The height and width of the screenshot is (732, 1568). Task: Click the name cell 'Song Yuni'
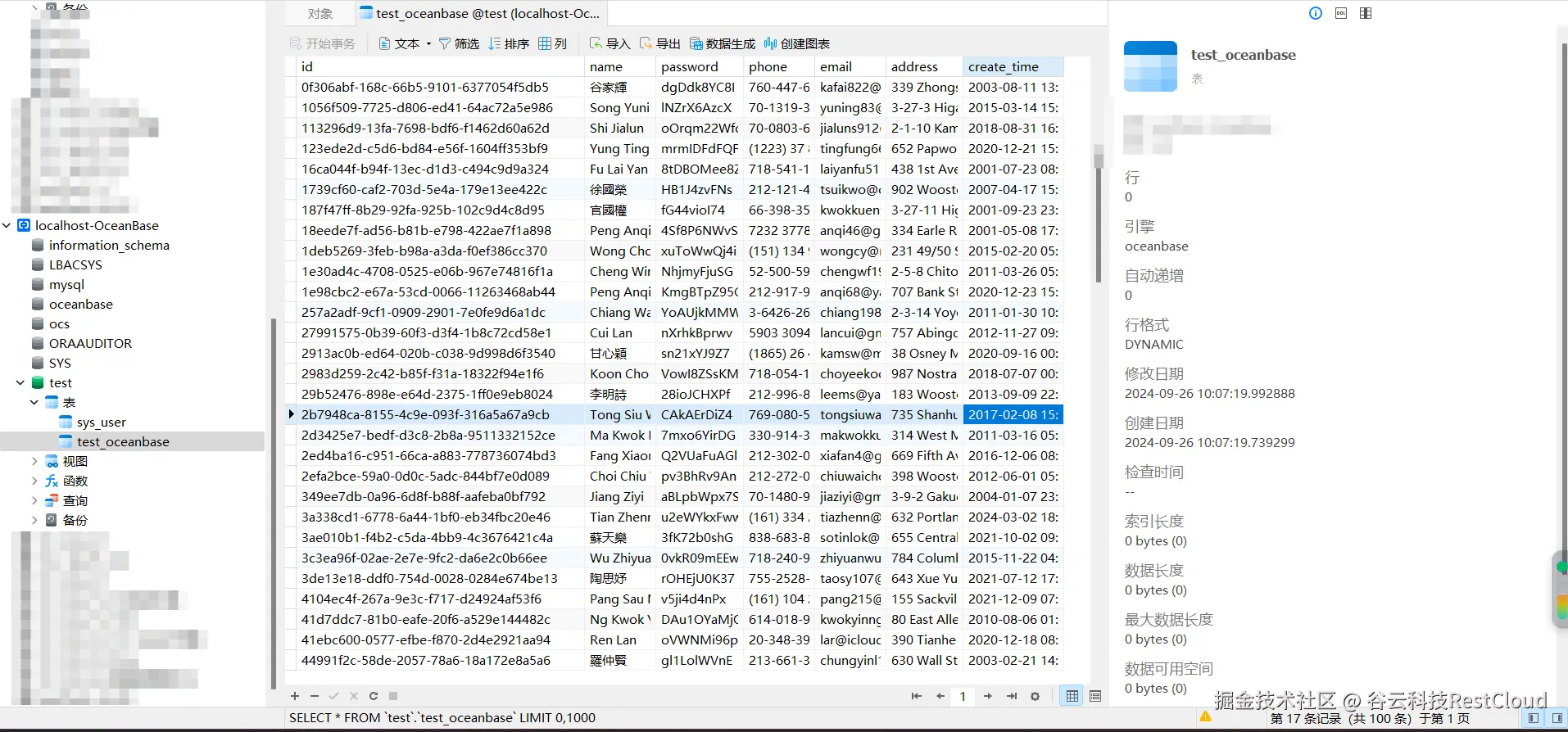(x=620, y=107)
